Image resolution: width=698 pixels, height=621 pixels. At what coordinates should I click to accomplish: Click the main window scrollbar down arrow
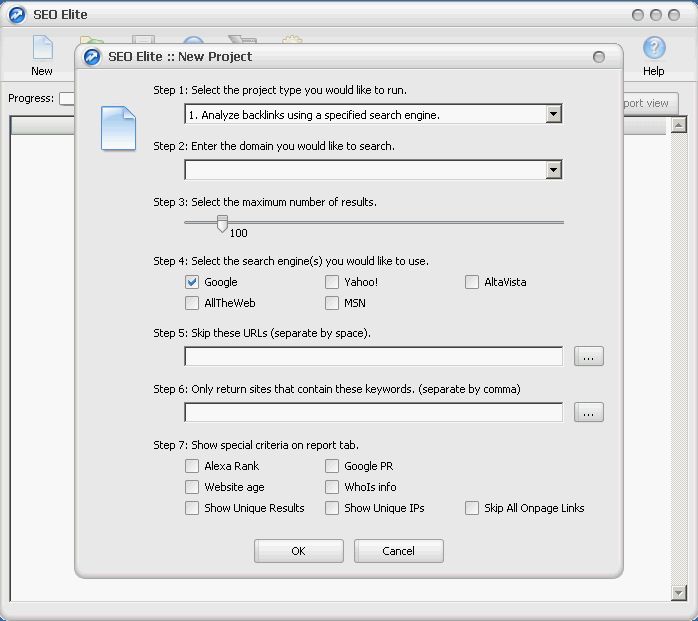coord(678,593)
